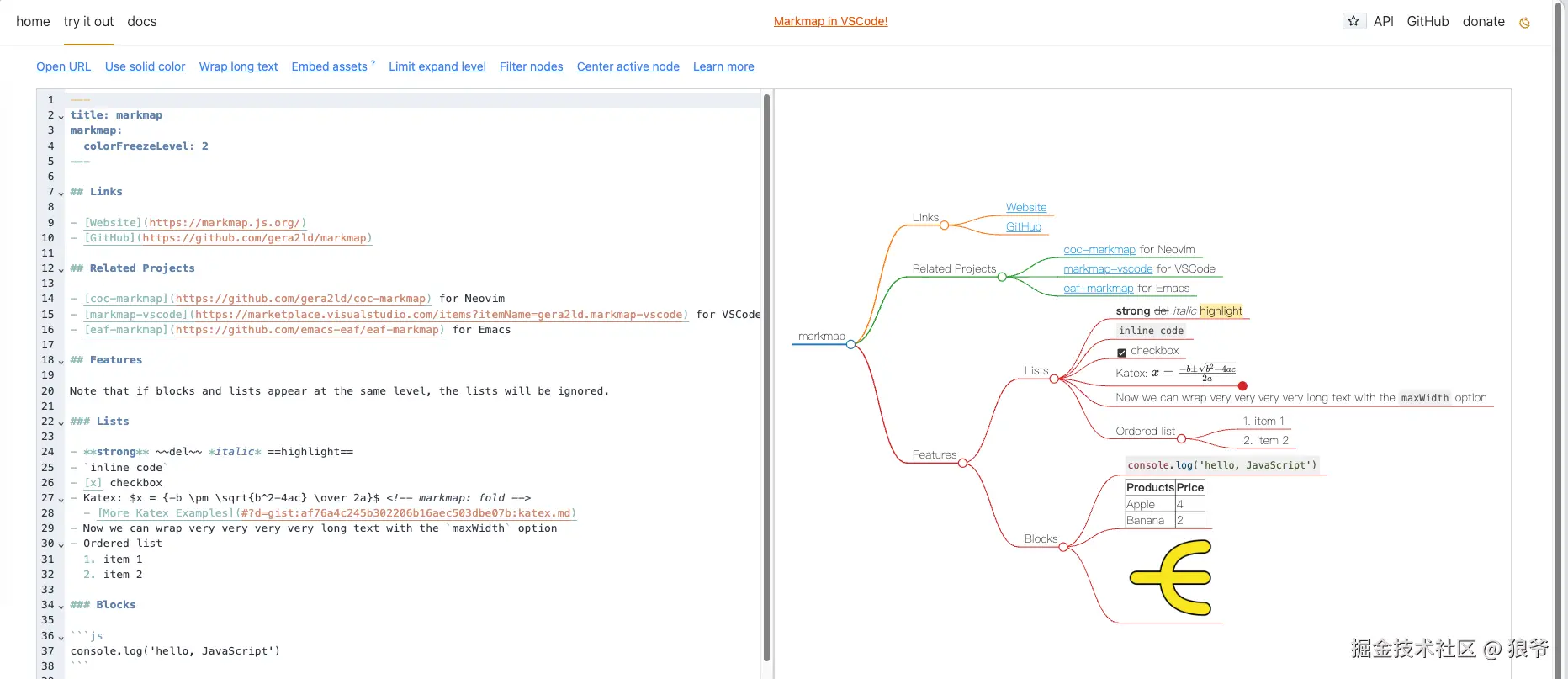Click the question mark beside Embed assets
The width and height of the screenshot is (1568, 679).
click(373, 63)
